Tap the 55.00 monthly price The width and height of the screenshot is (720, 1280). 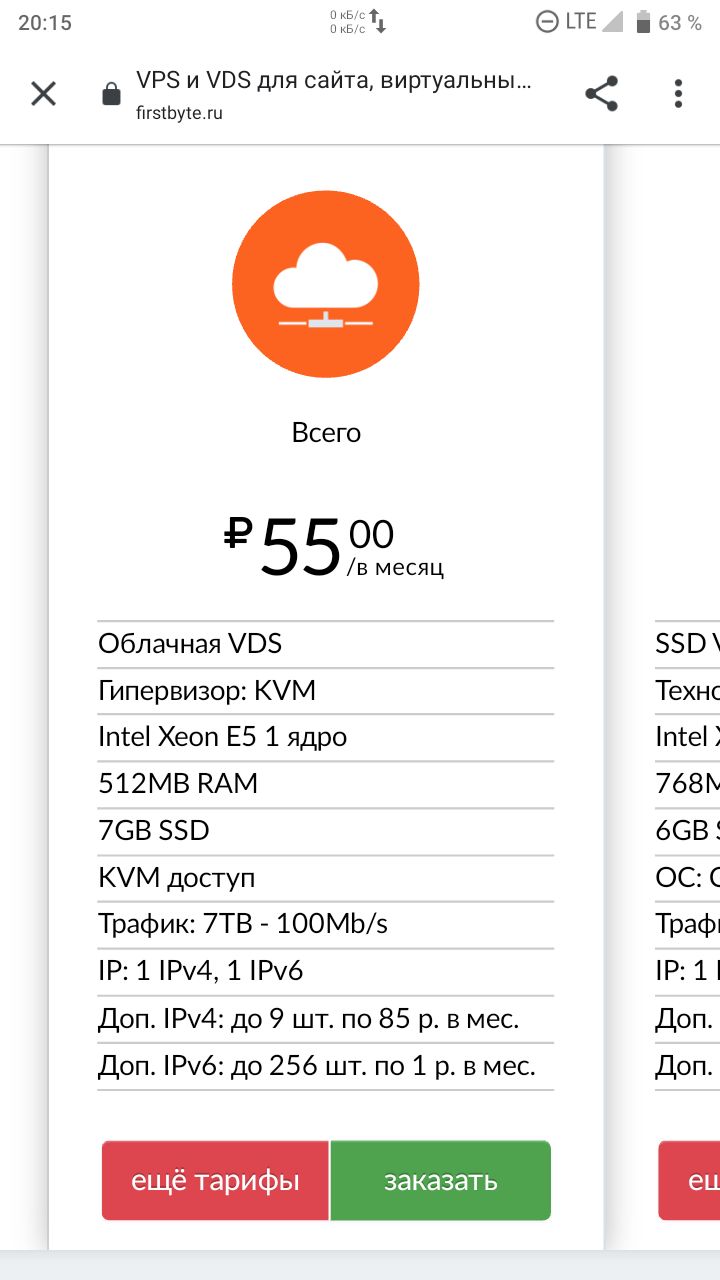click(x=334, y=547)
